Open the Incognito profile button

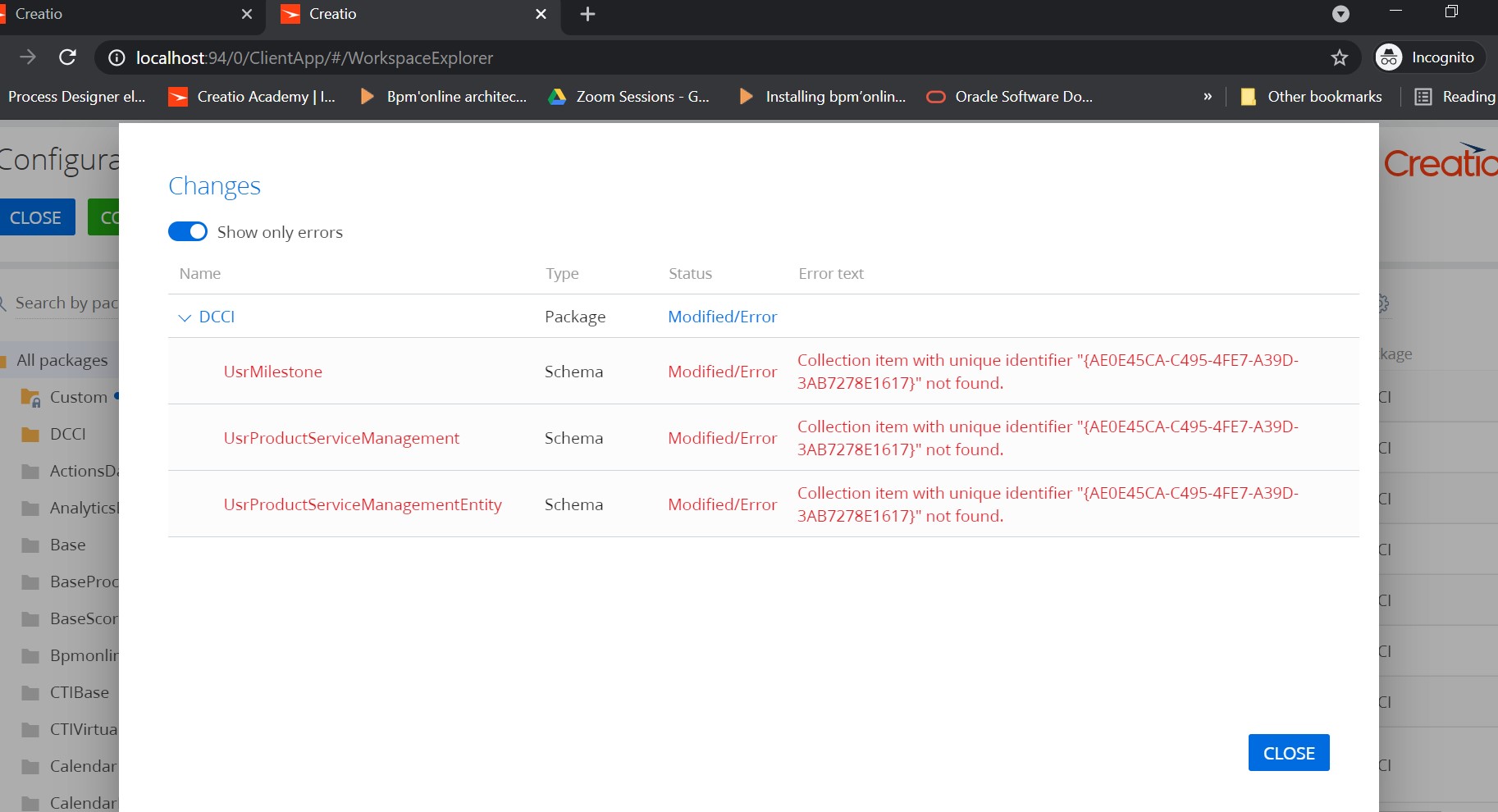pos(1429,57)
